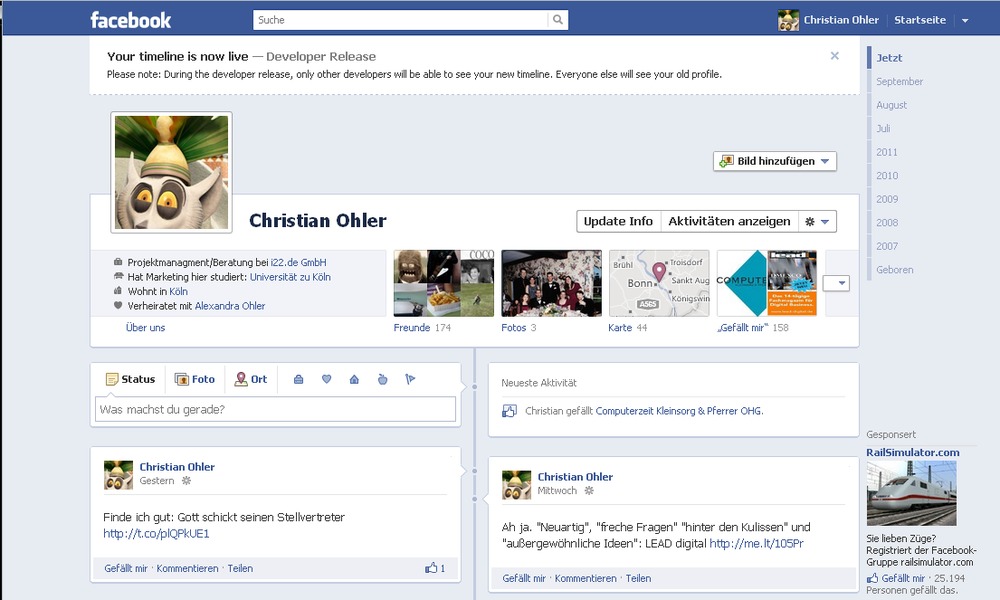Select the house life-event icon
The height and width of the screenshot is (600, 1000).
click(354, 379)
